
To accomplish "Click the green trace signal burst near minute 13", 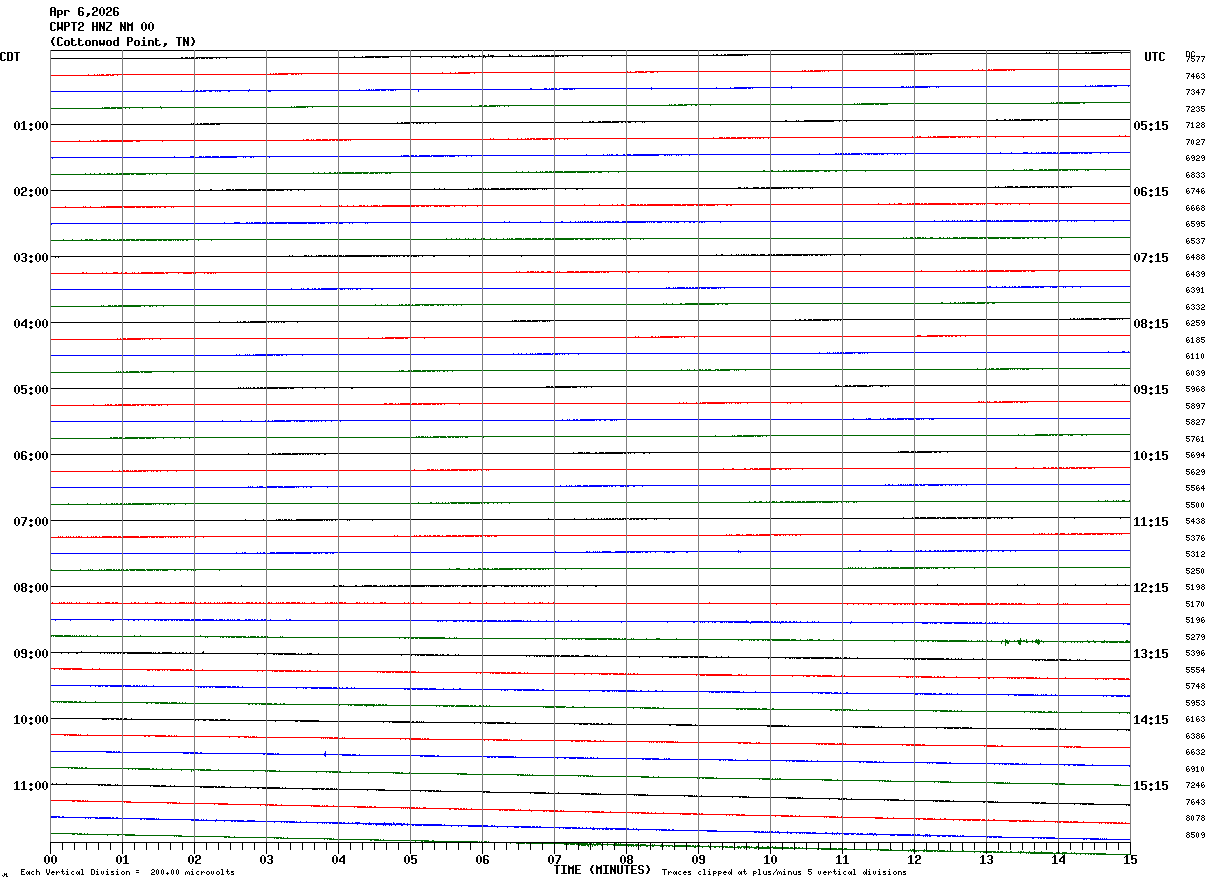I will coord(1022,641).
